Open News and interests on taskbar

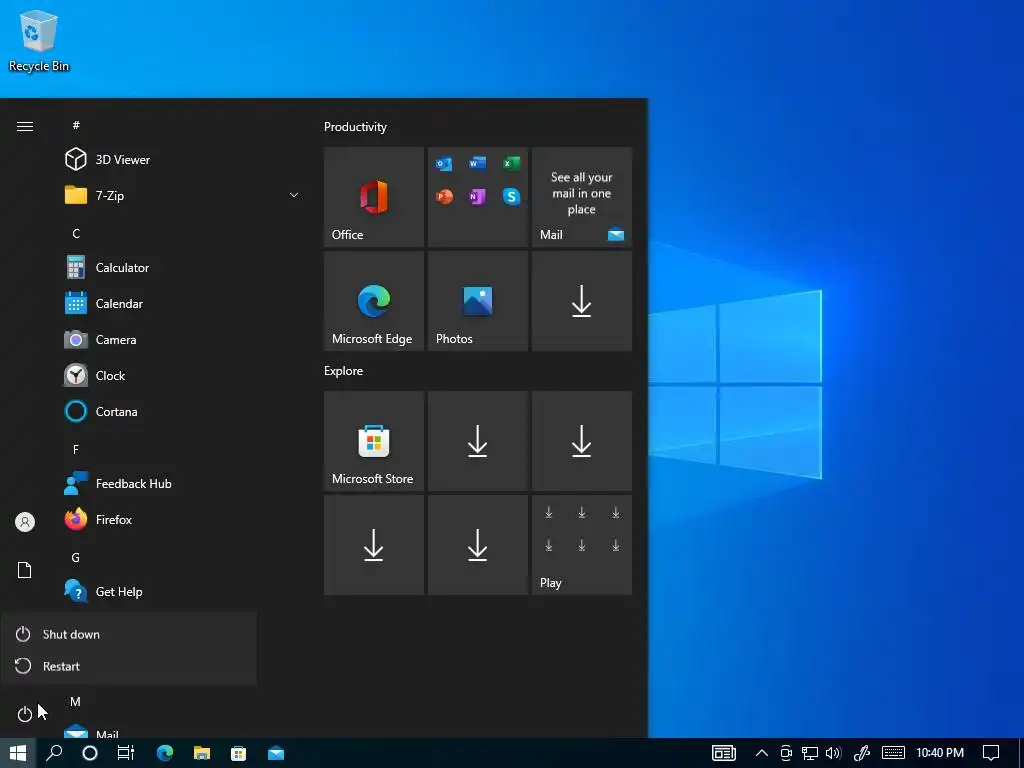[724, 753]
